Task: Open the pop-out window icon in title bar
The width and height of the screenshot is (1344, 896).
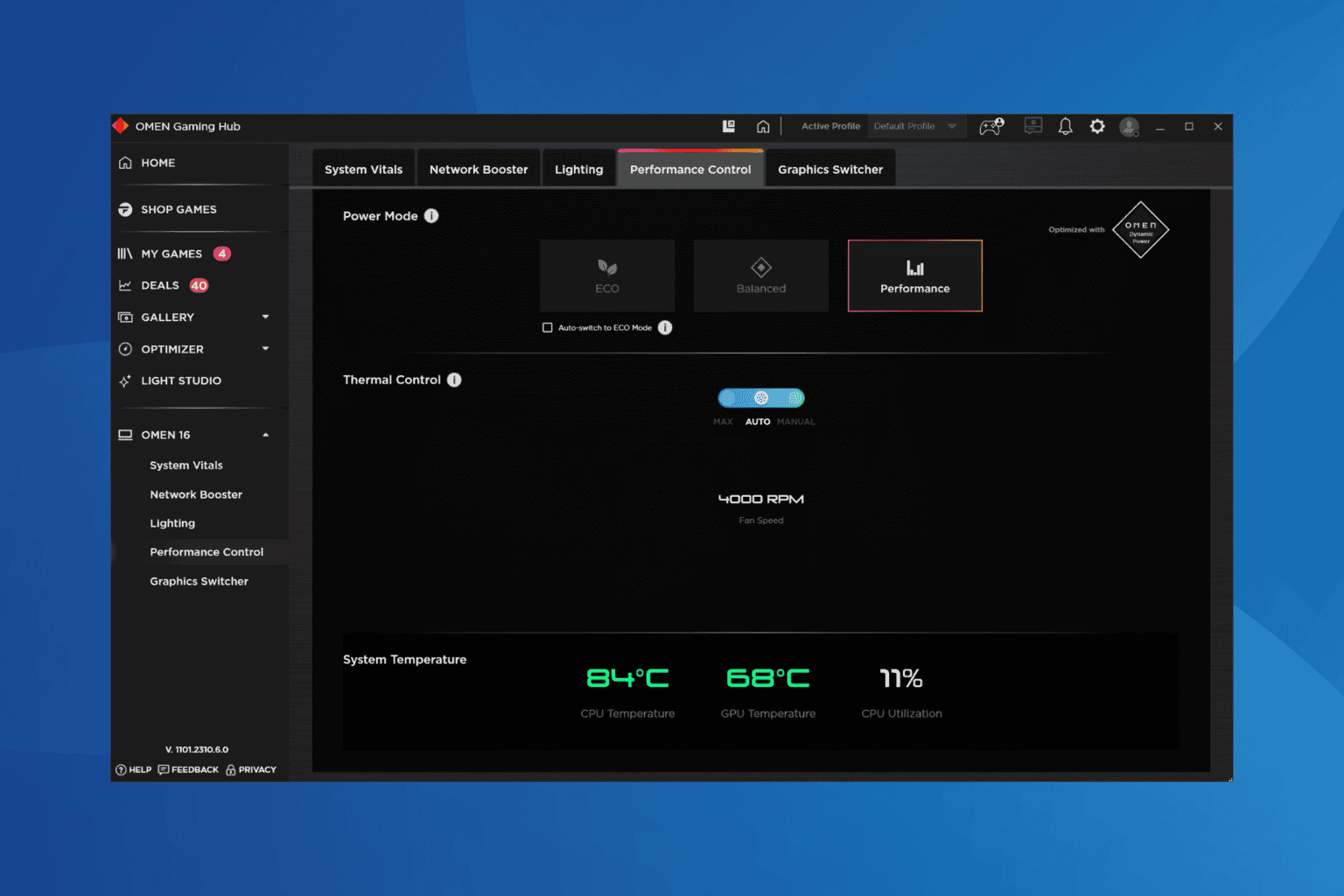Action: coord(728,126)
